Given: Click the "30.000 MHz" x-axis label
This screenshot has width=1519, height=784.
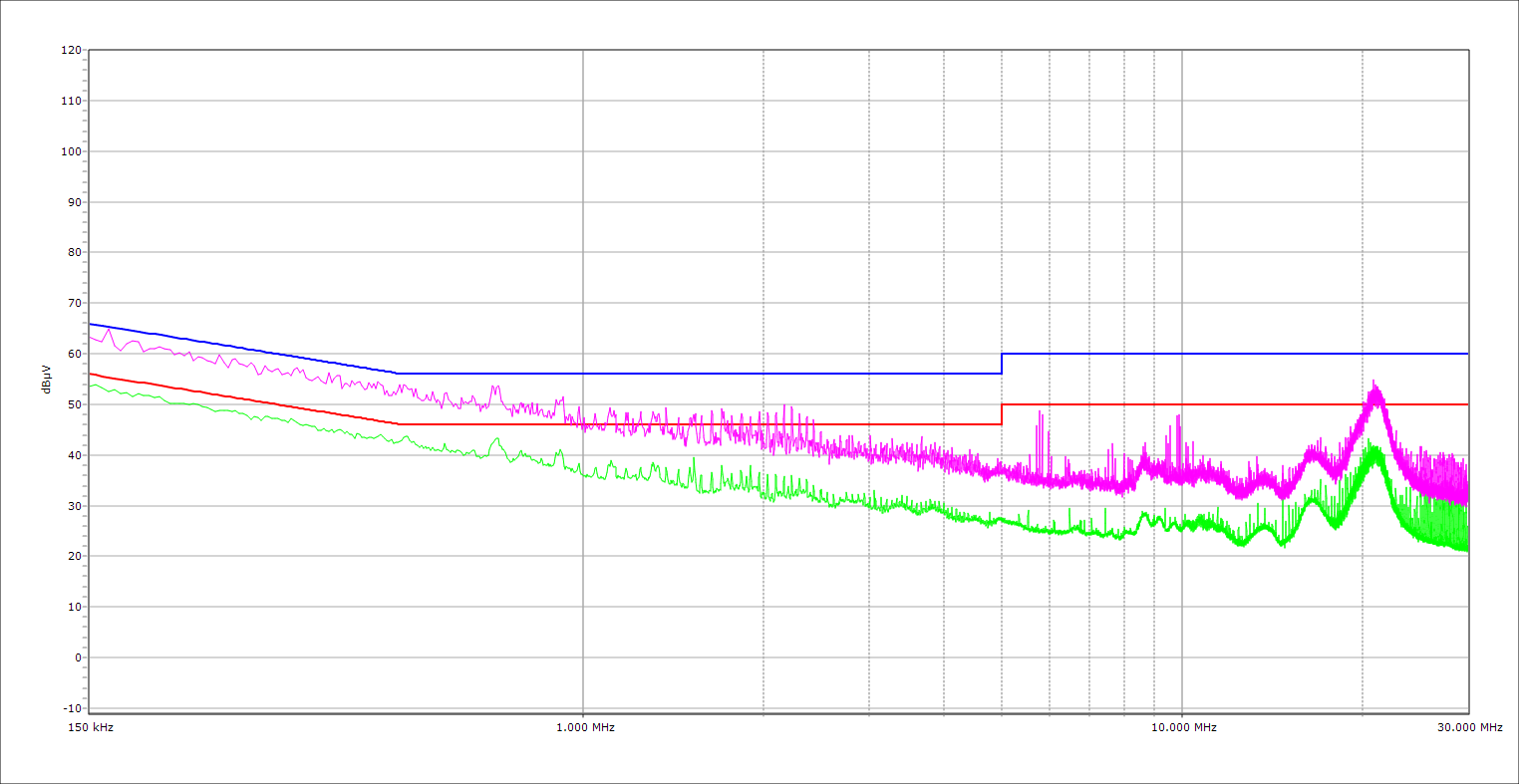Looking at the screenshot, I should tap(1469, 727).
